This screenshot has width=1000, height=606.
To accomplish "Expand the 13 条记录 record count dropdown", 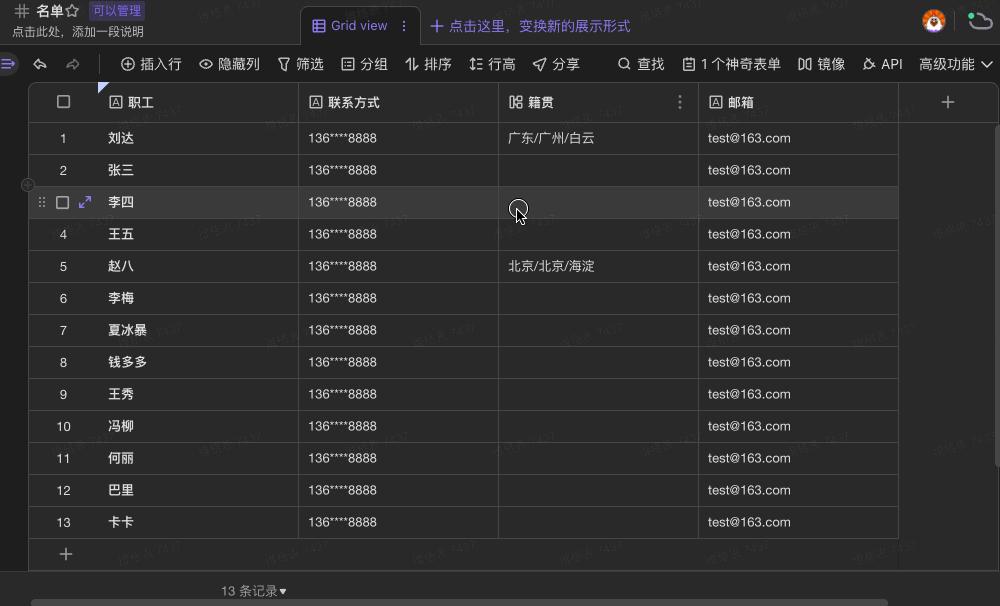I will pos(253,590).
